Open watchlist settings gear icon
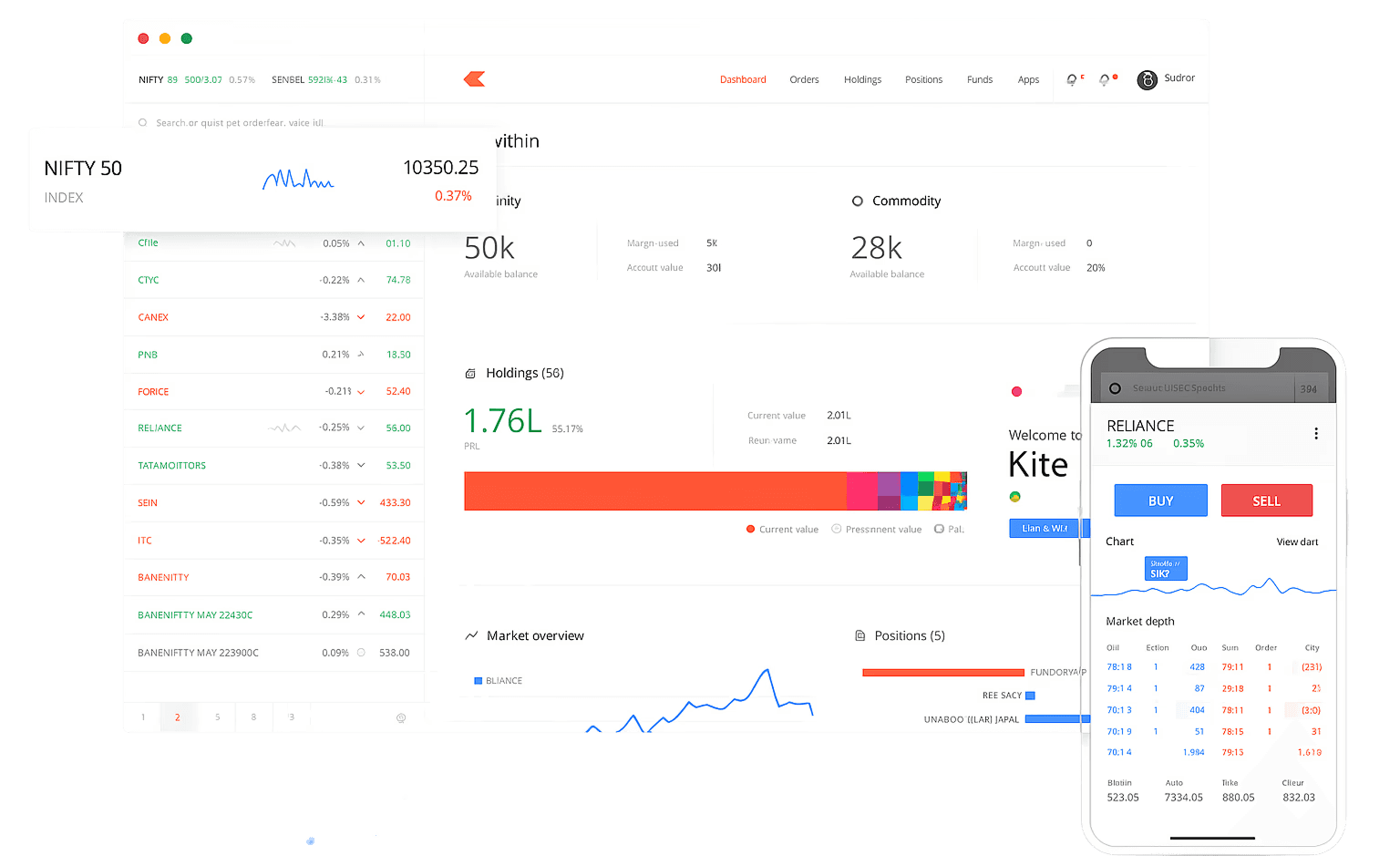The height and width of the screenshot is (856, 1400). pos(401,718)
